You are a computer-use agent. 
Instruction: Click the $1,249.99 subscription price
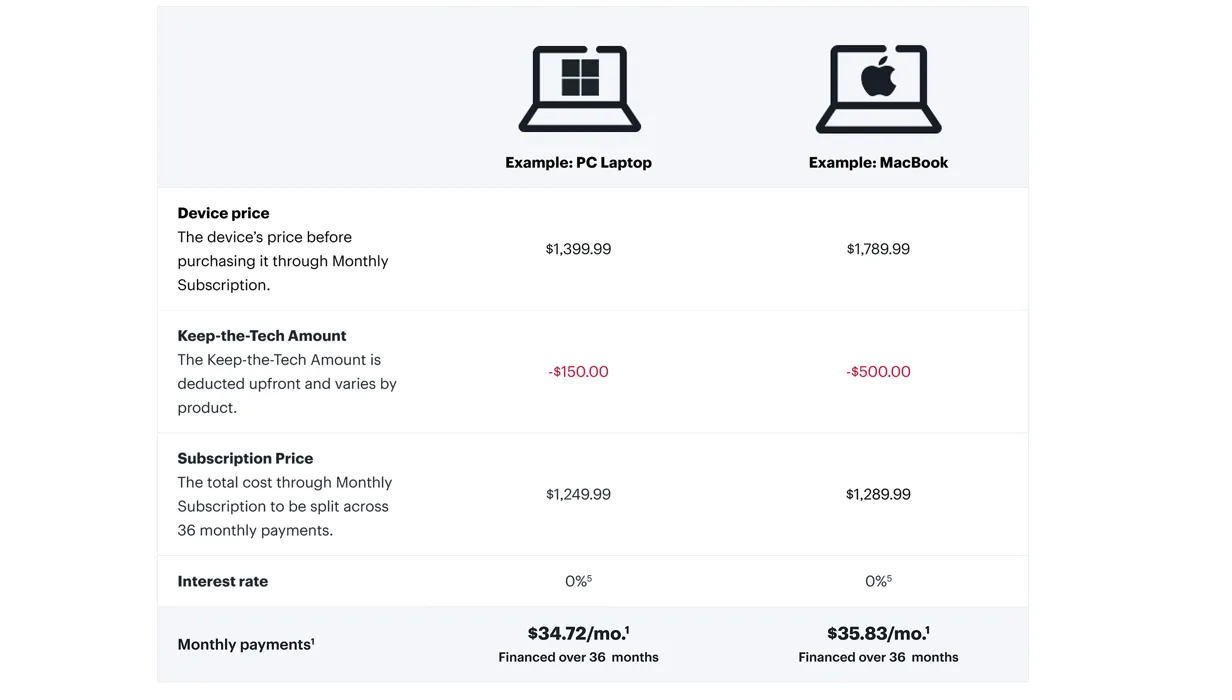(x=578, y=494)
